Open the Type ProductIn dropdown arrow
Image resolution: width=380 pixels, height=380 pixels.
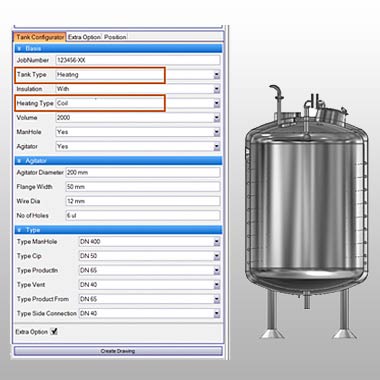tap(217, 271)
